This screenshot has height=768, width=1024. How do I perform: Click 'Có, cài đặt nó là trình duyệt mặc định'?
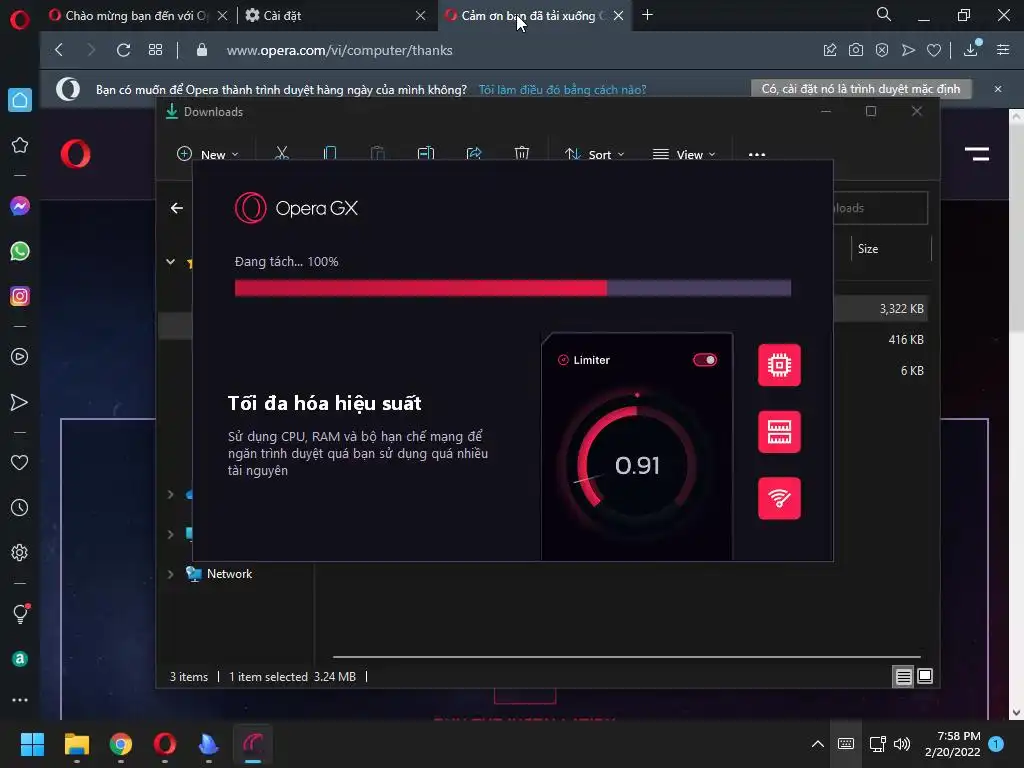[861, 89]
